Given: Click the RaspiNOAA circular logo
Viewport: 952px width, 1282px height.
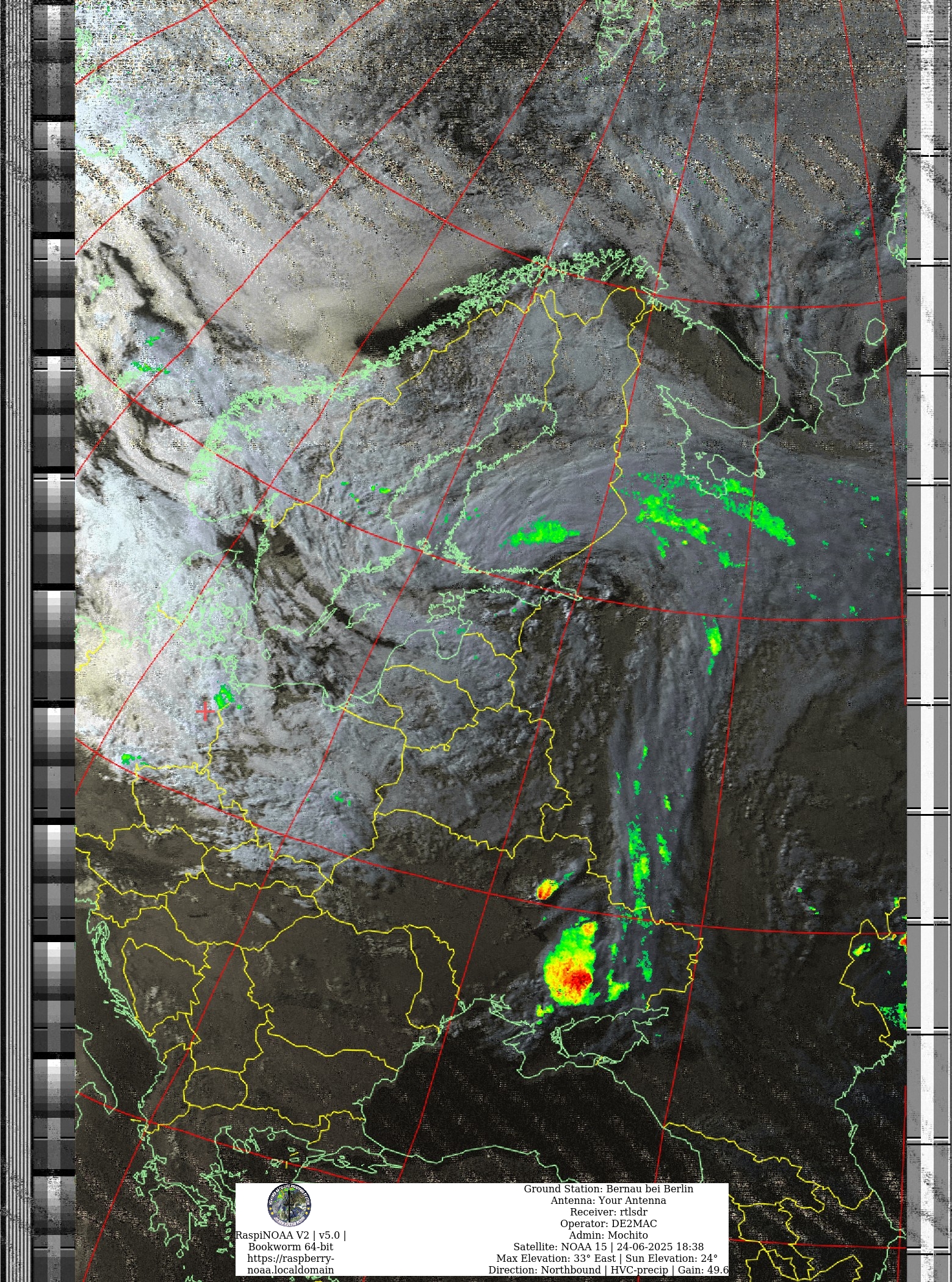Looking at the screenshot, I should [289, 1204].
